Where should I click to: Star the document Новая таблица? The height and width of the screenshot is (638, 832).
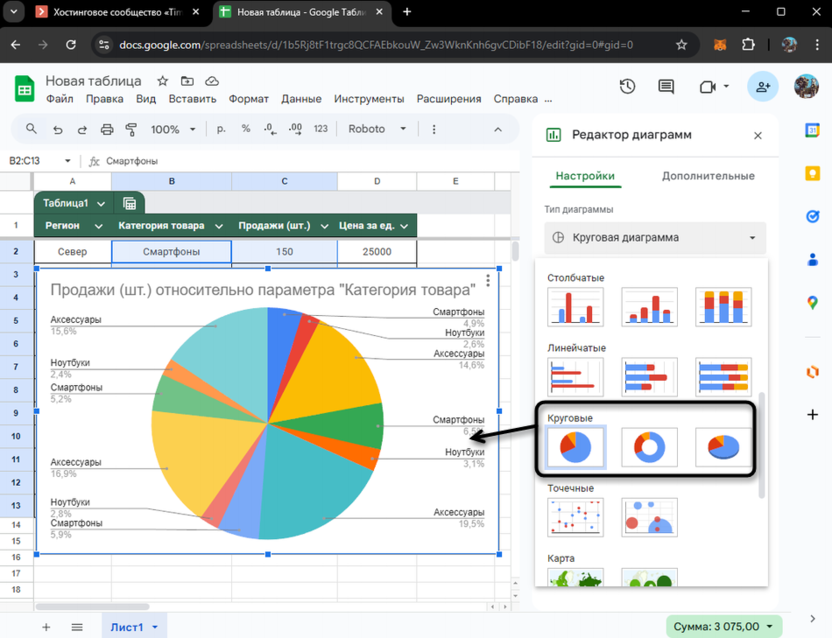163,81
